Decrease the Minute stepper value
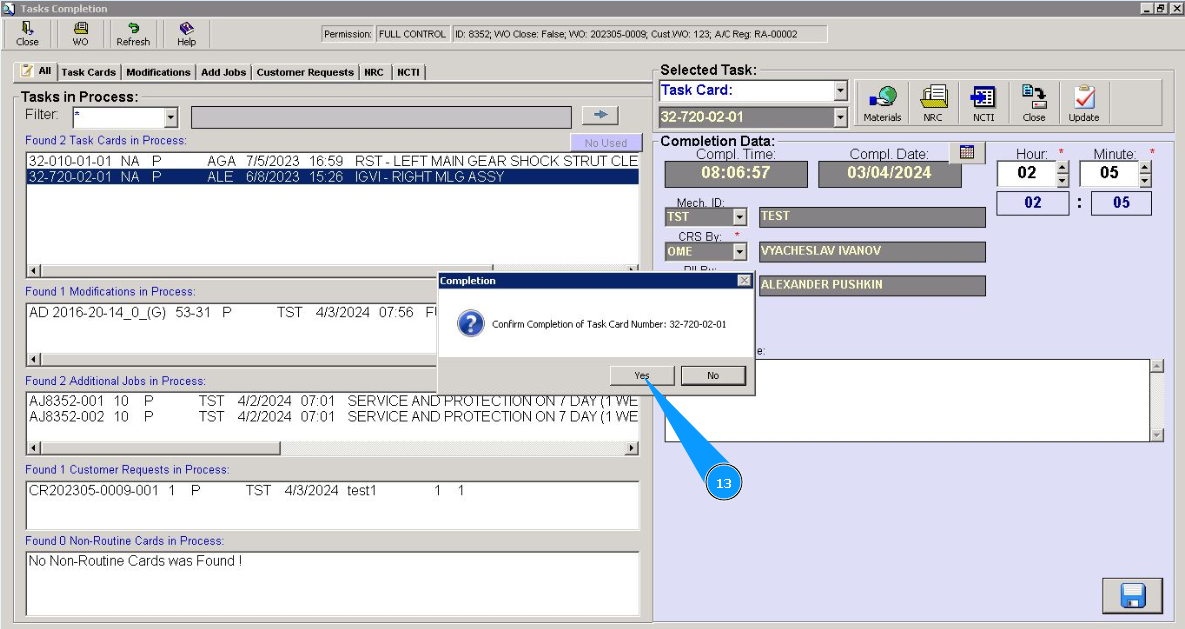 click(x=1145, y=180)
